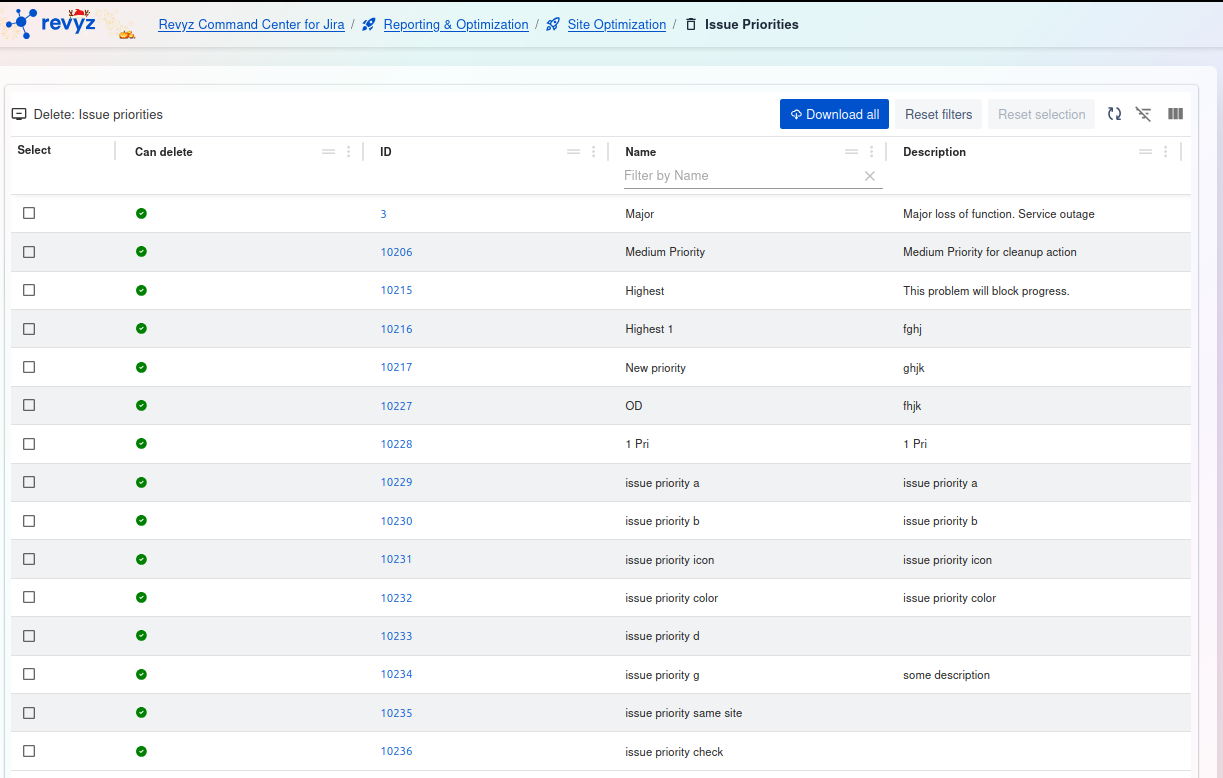This screenshot has width=1223, height=778.
Task: Click the refresh table icon
Action: [x=1114, y=114]
